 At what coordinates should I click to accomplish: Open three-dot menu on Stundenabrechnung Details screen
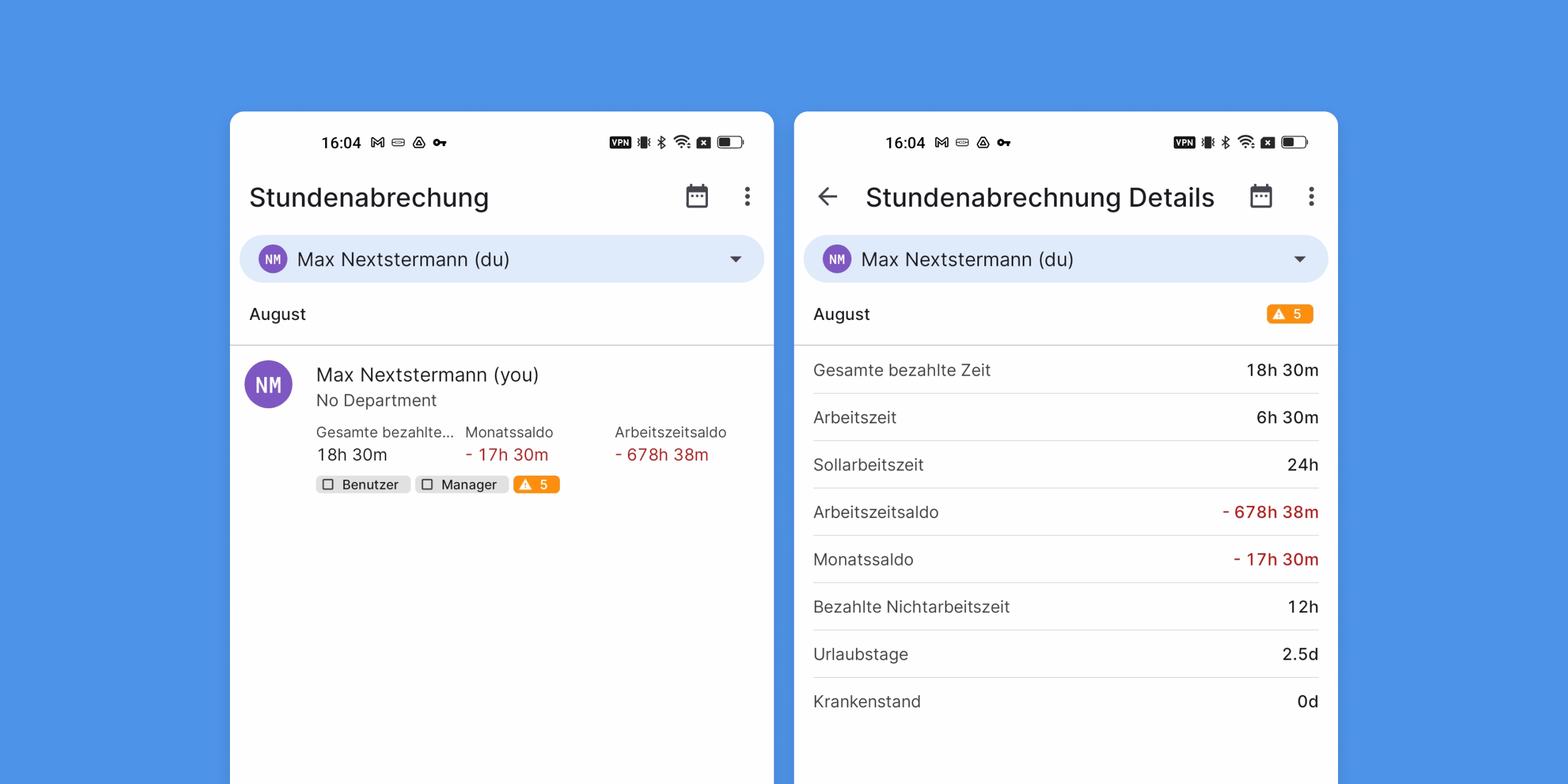1312,197
